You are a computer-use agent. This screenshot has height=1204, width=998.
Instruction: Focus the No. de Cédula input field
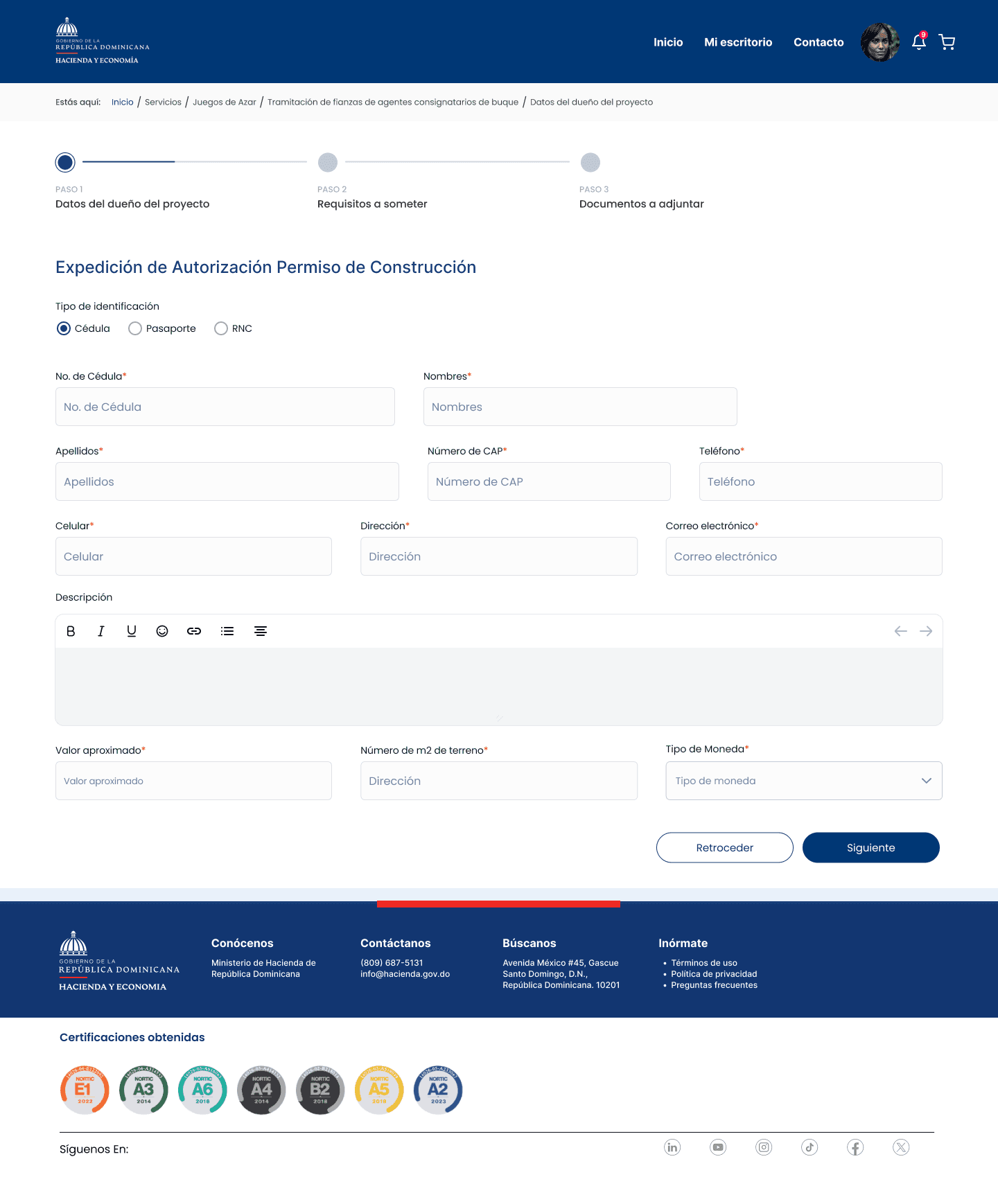pos(225,407)
